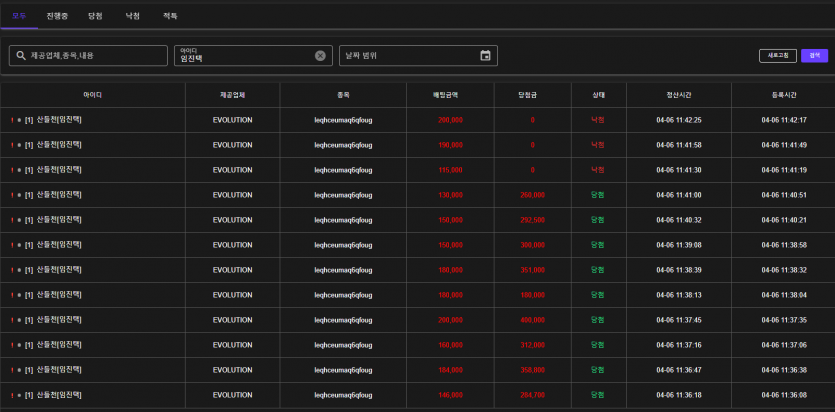Click the registration time 04-06 11:38:32
This screenshot has width=835, height=412.
pos(784,270)
